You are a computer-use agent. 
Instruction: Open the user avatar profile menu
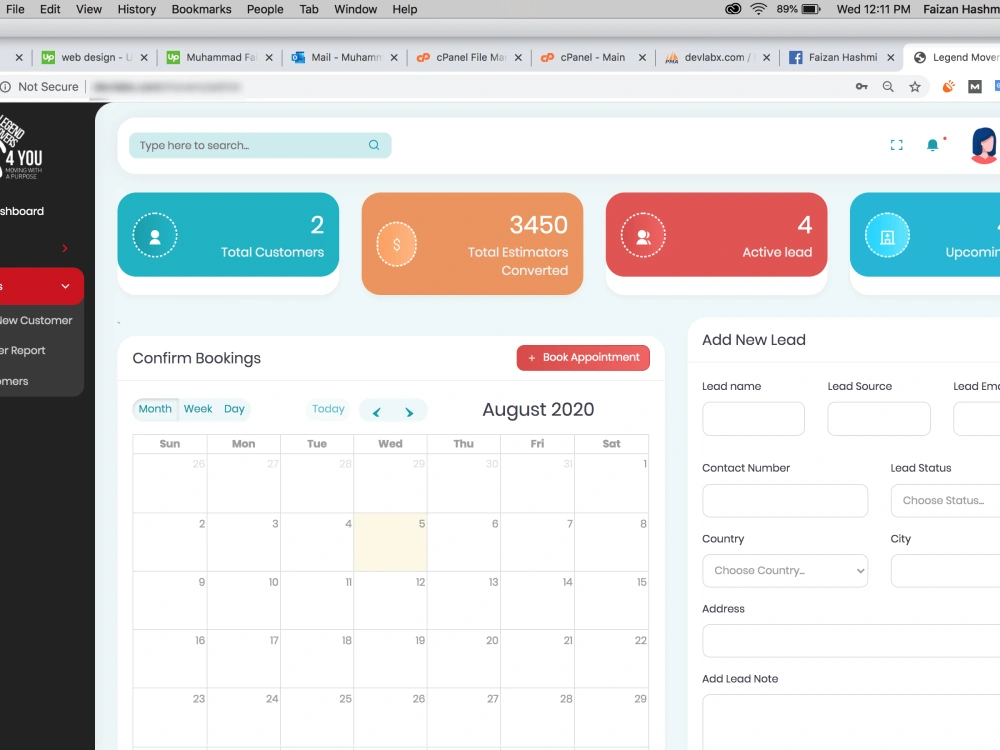click(983, 145)
